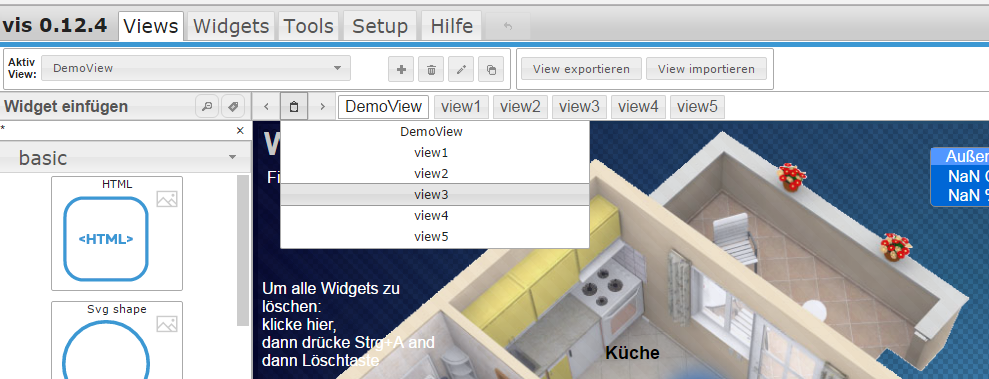Viewport: 989px width, 379px height.
Task: Delete the view with trash icon
Action: [431, 69]
